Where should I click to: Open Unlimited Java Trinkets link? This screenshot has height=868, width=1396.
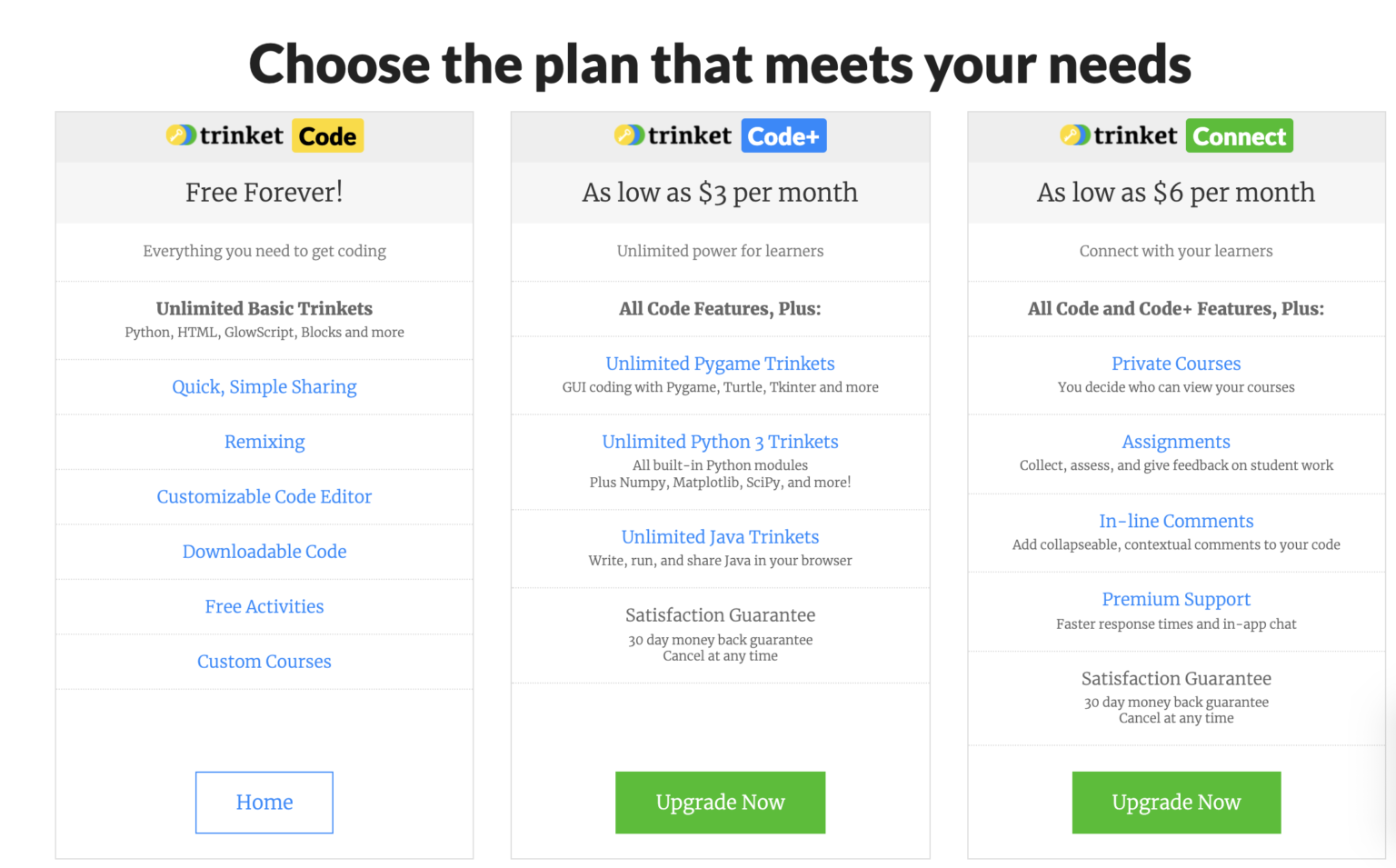[720, 537]
